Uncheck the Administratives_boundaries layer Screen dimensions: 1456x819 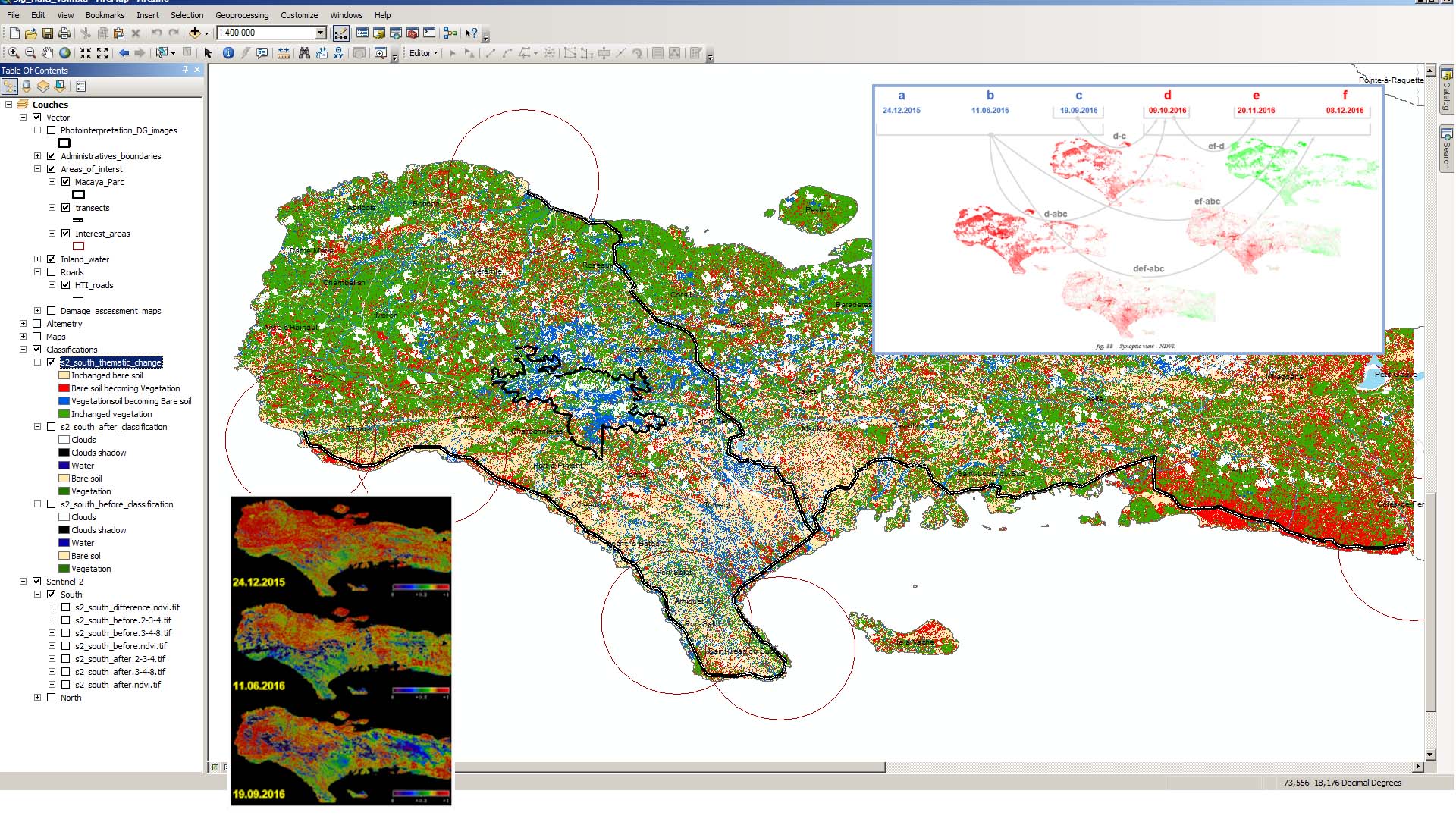click(x=52, y=156)
